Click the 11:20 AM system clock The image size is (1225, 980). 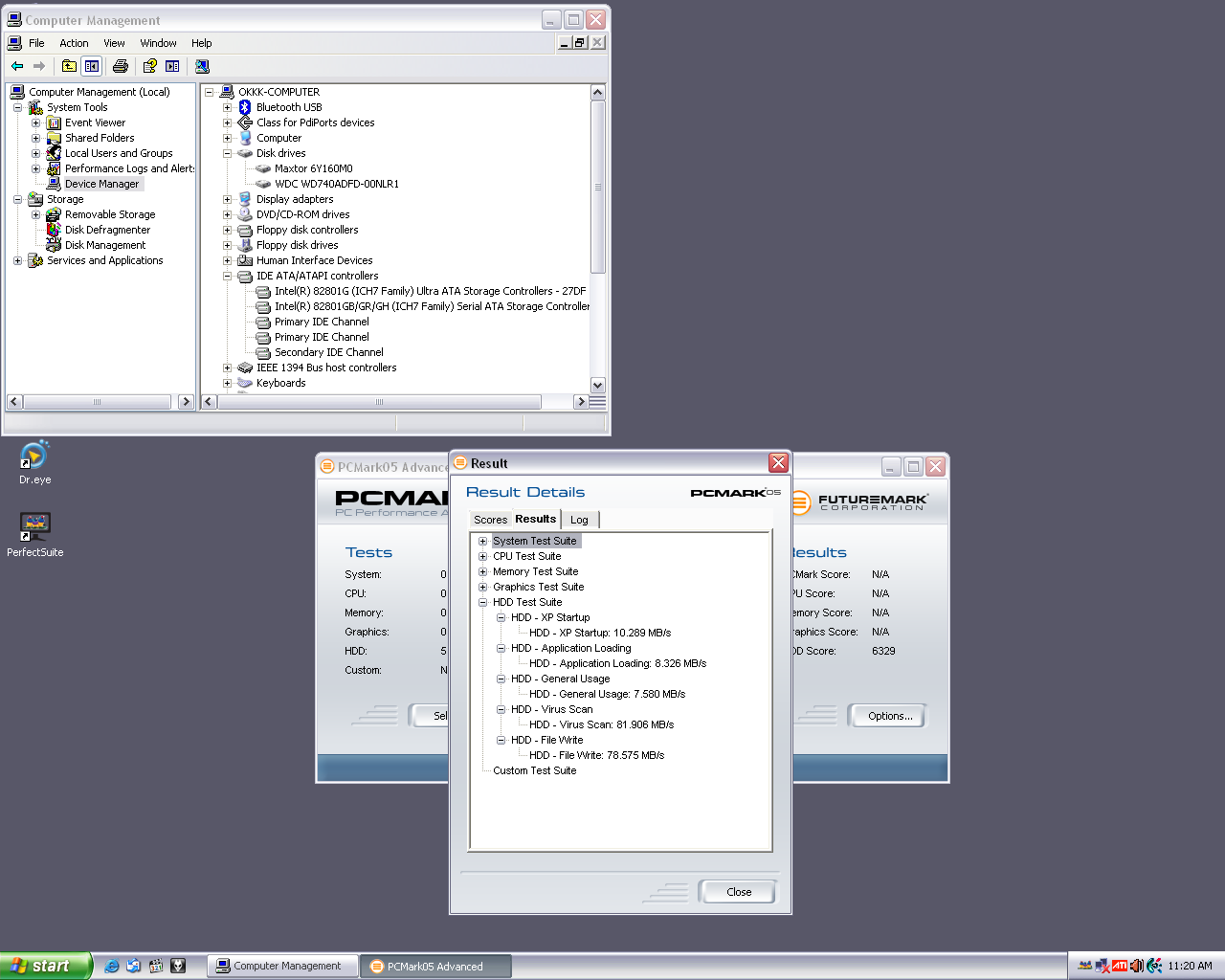tap(1190, 966)
